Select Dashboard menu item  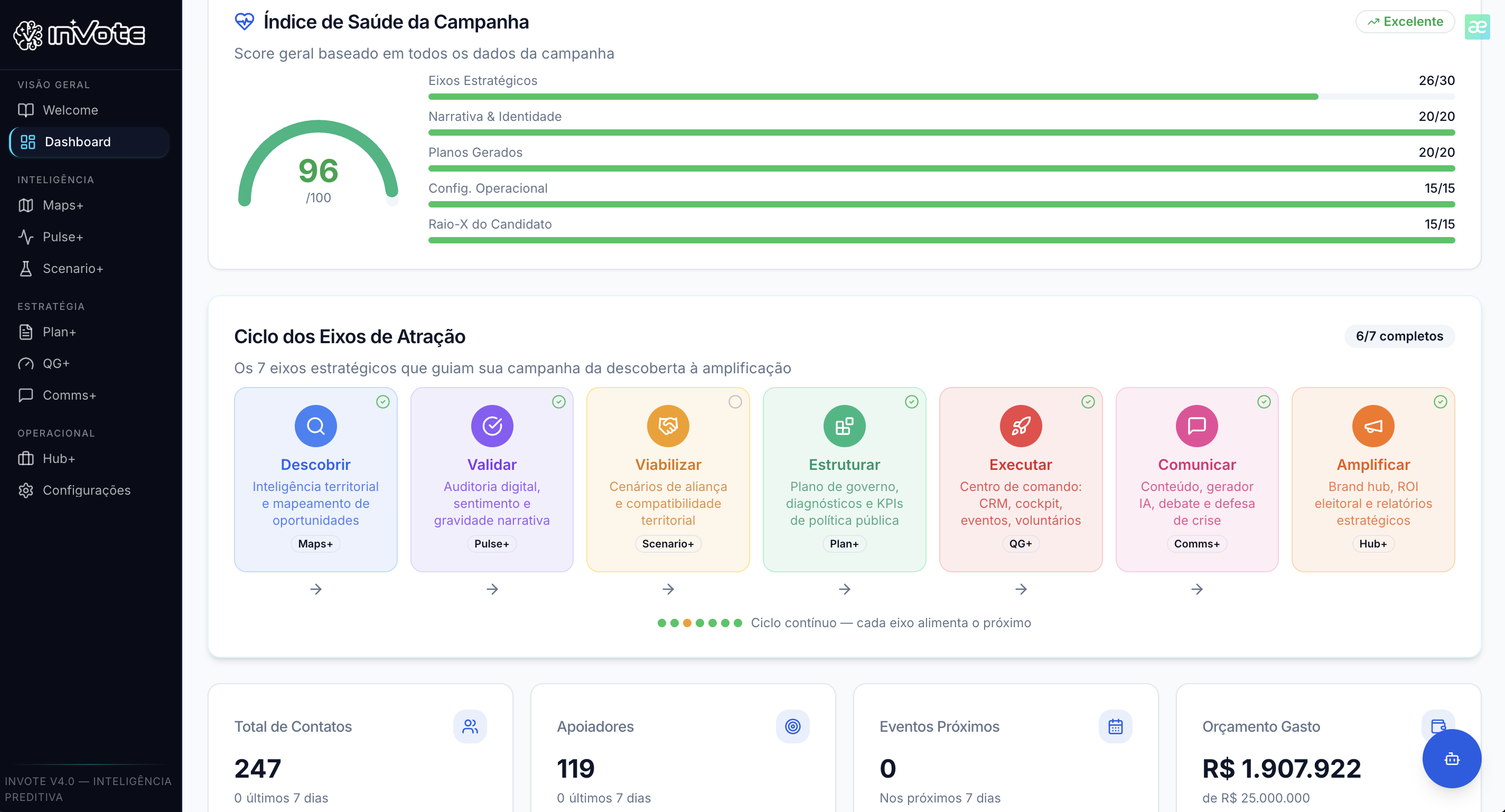pos(89,142)
